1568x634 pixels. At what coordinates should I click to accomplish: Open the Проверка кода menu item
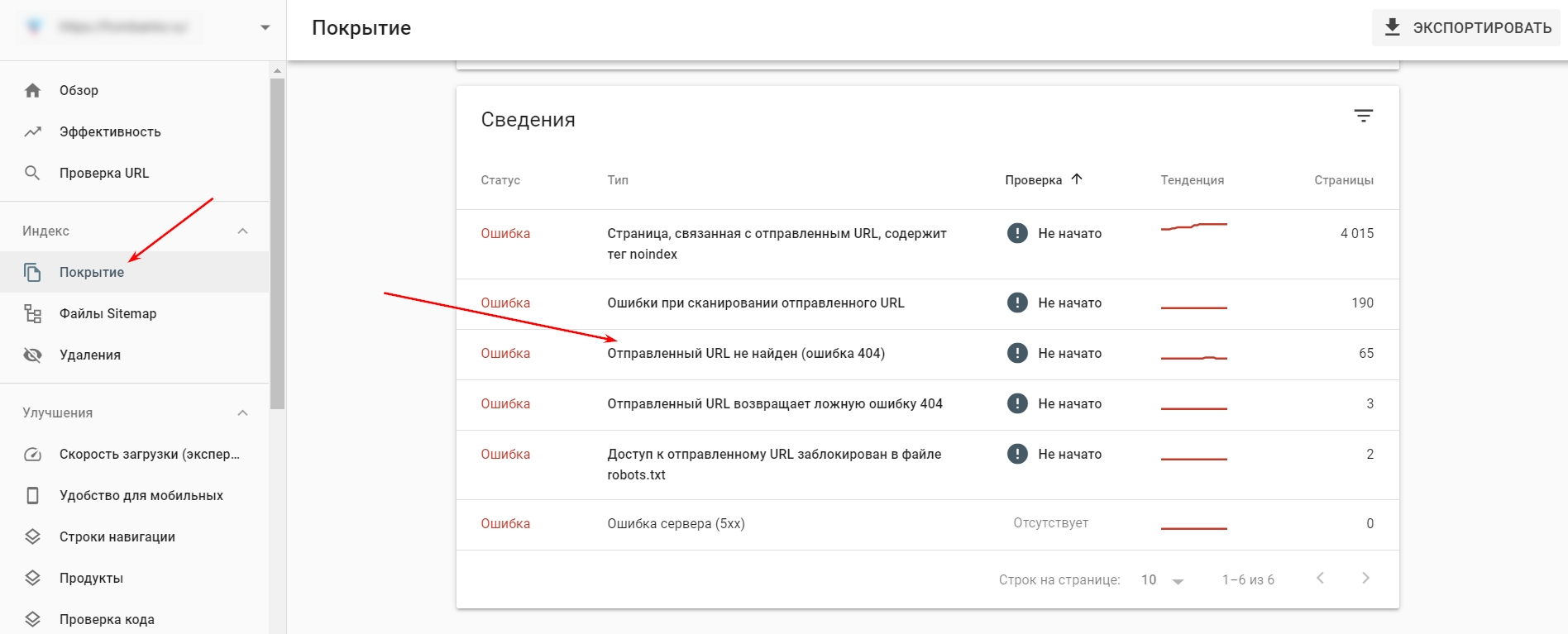pyautogui.click(x=135, y=617)
